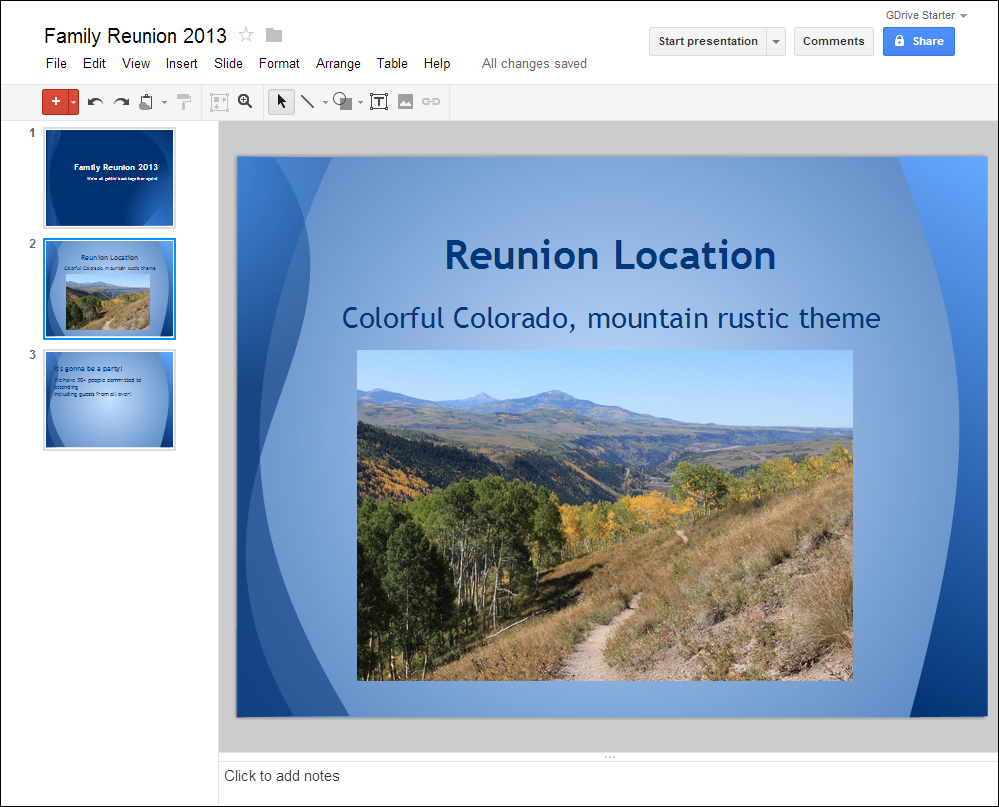This screenshot has height=807, width=999.
Task: Open the Arrange menu
Action: coord(338,63)
